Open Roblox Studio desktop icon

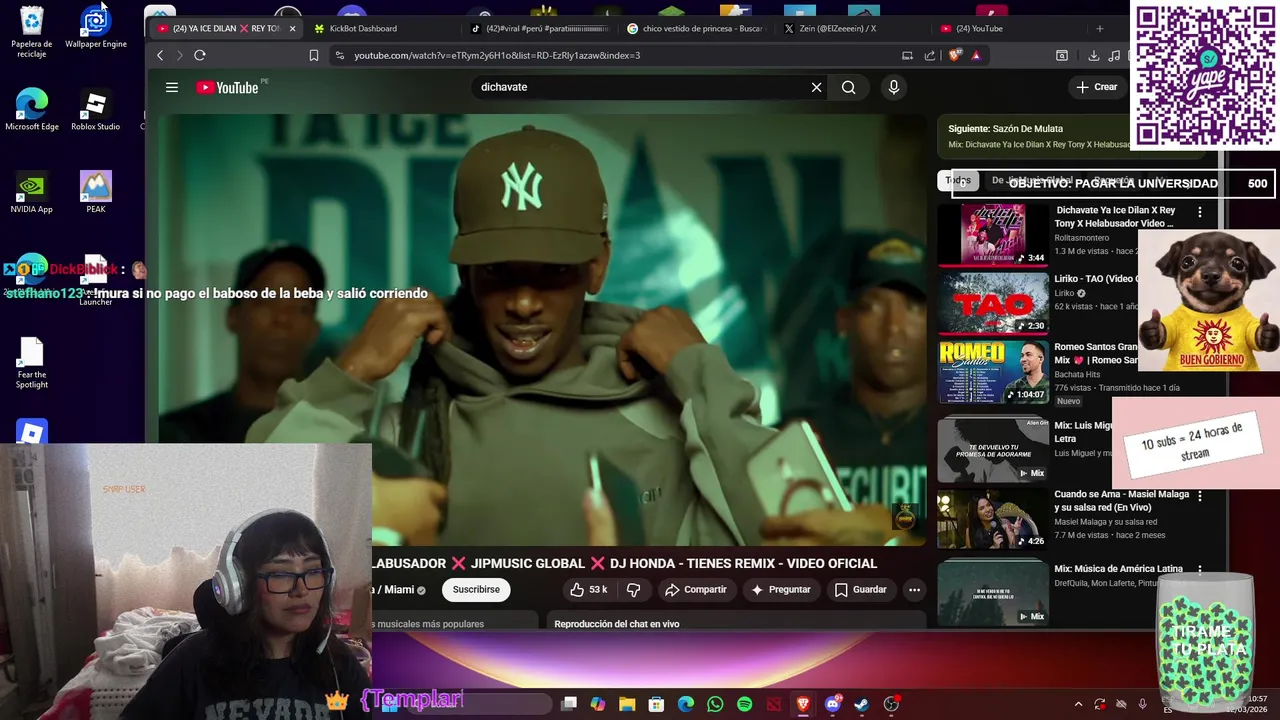95,110
